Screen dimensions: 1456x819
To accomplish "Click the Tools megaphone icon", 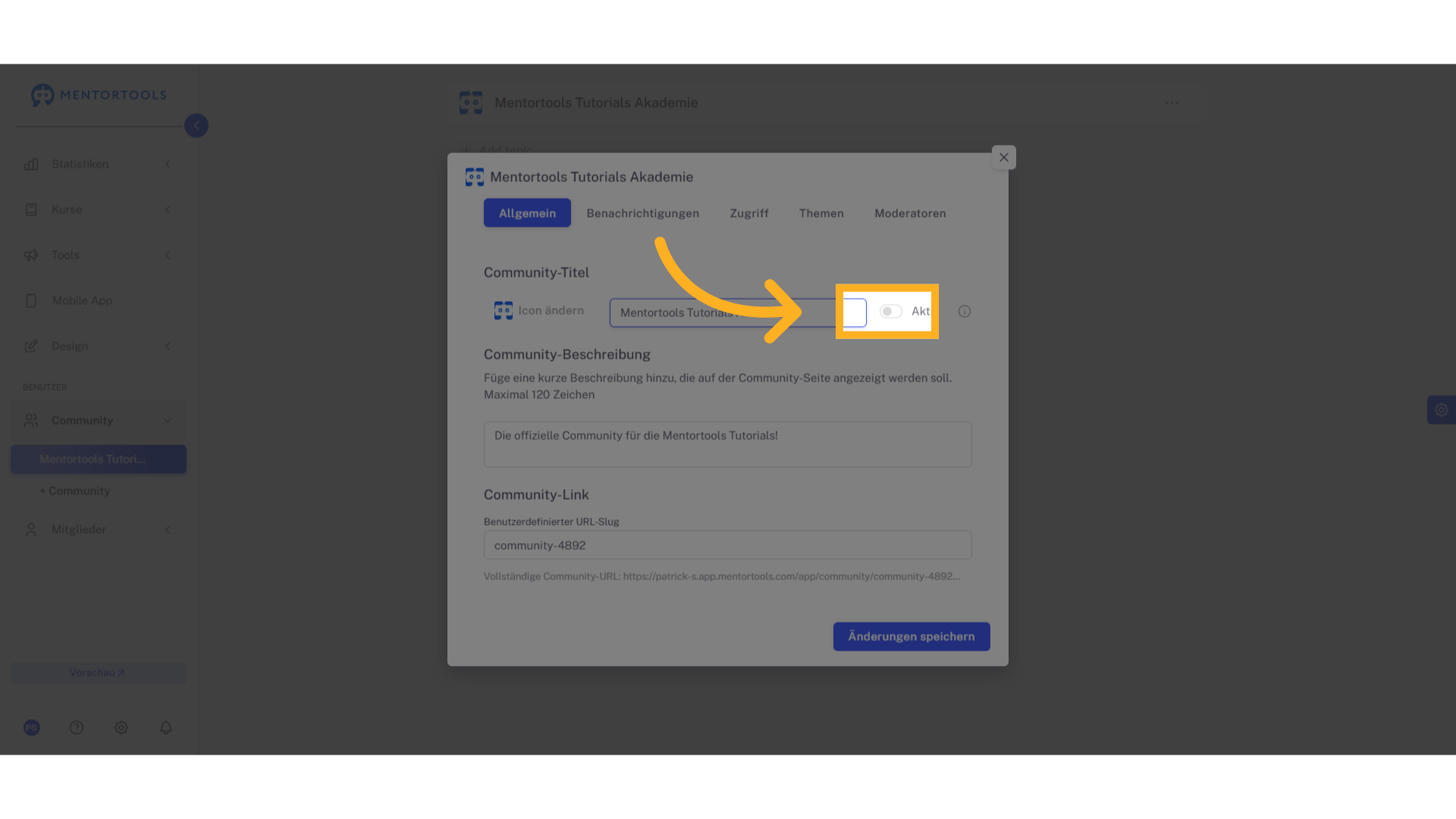I will [x=31, y=256].
